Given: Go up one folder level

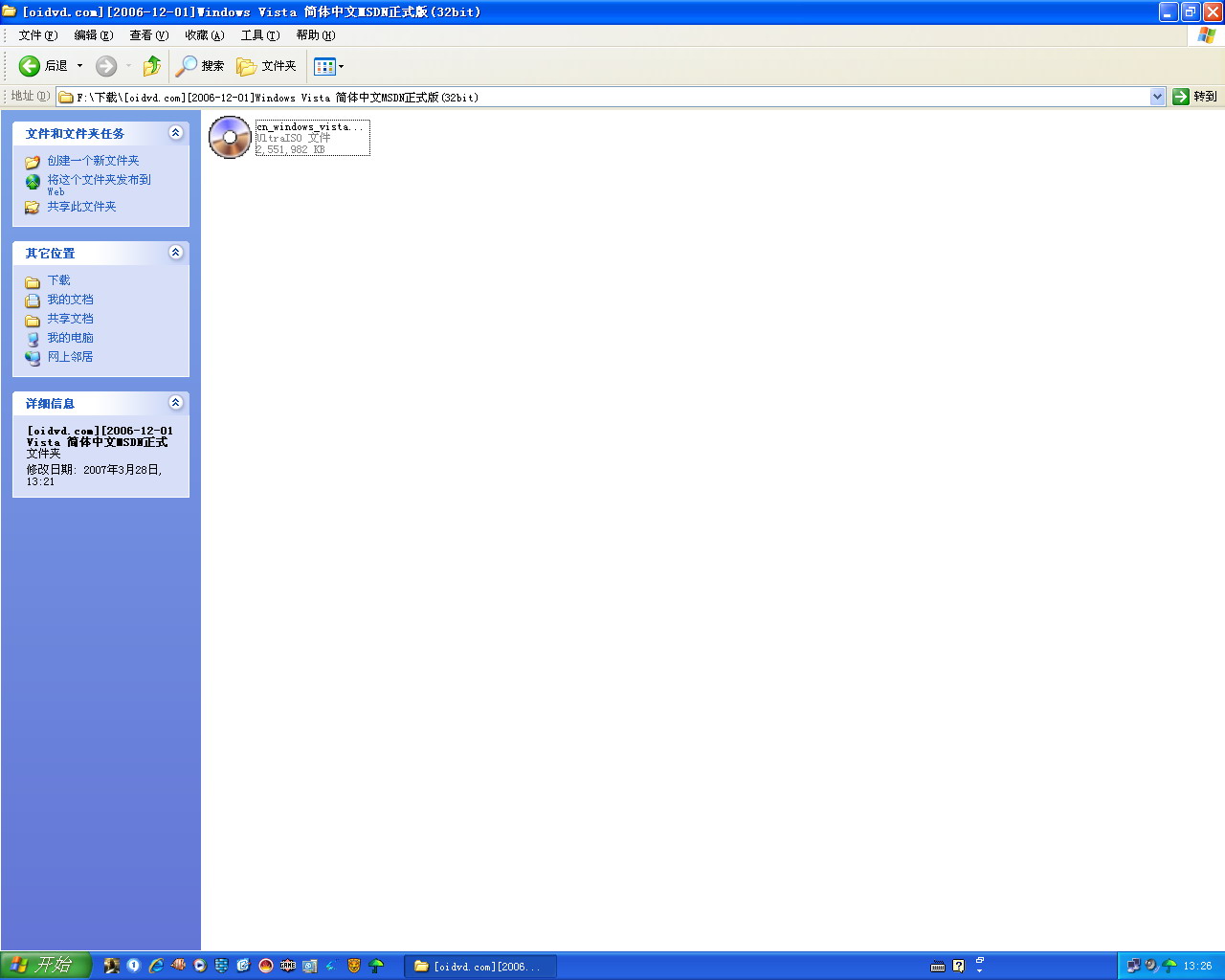Looking at the screenshot, I should tap(152, 66).
